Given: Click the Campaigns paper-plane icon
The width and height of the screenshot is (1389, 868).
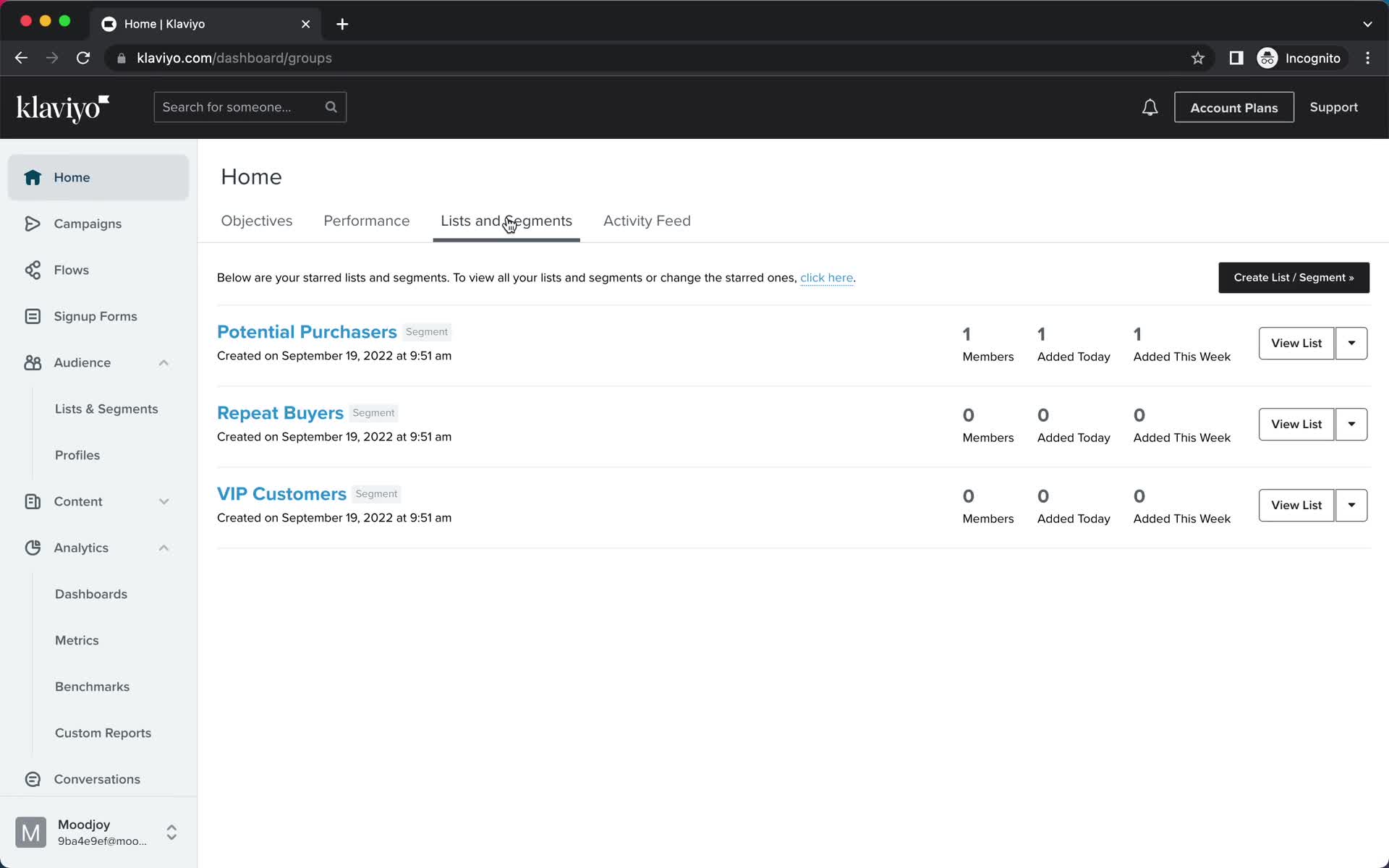Looking at the screenshot, I should [x=33, y=224].
